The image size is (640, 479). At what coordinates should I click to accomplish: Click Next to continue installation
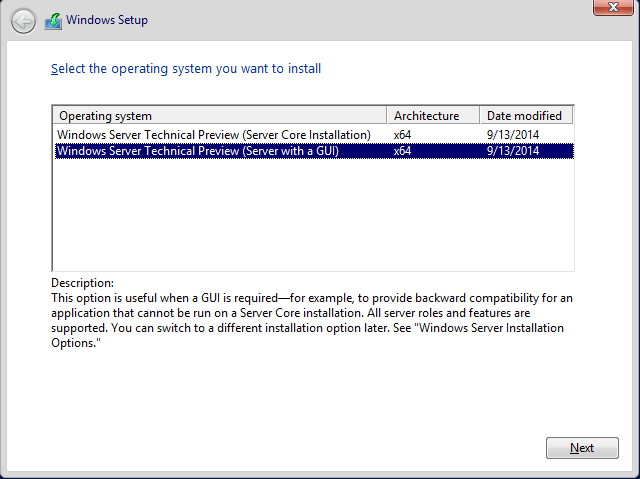582,448
